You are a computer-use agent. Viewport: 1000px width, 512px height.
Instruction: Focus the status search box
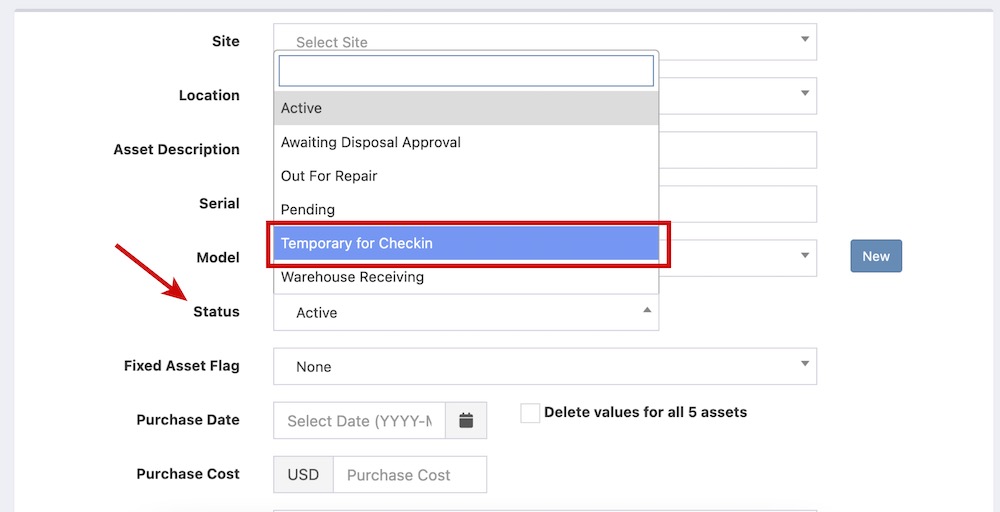[x=466, y=71]
